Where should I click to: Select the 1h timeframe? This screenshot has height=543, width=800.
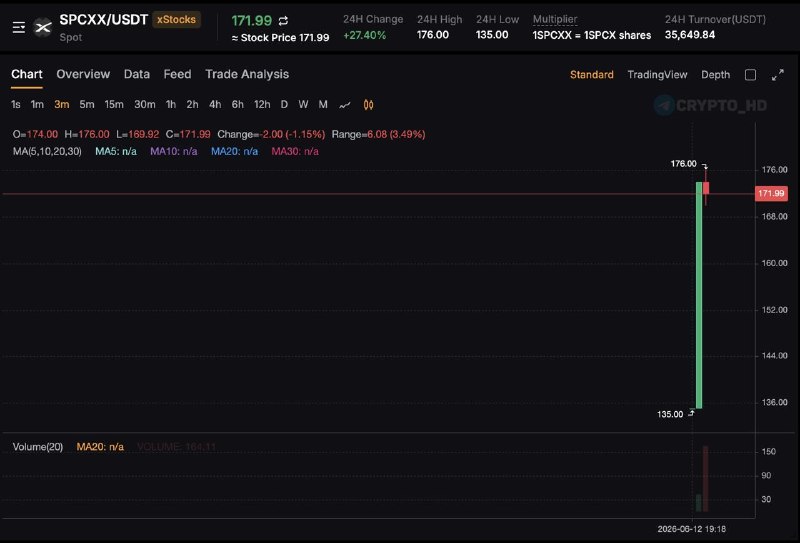(x=171, y=105)
